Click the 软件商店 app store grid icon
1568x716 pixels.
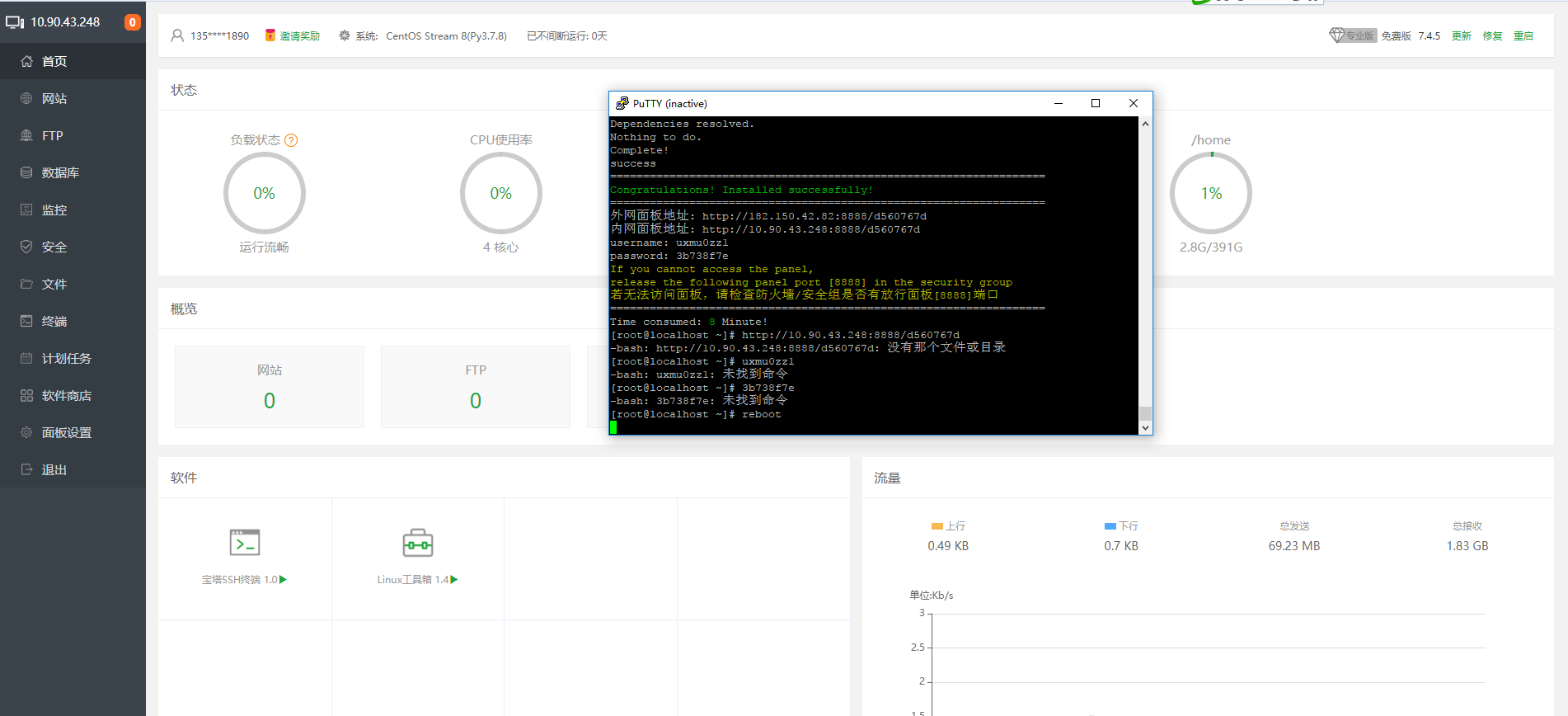pyautogui.click(x=26, y=395)
